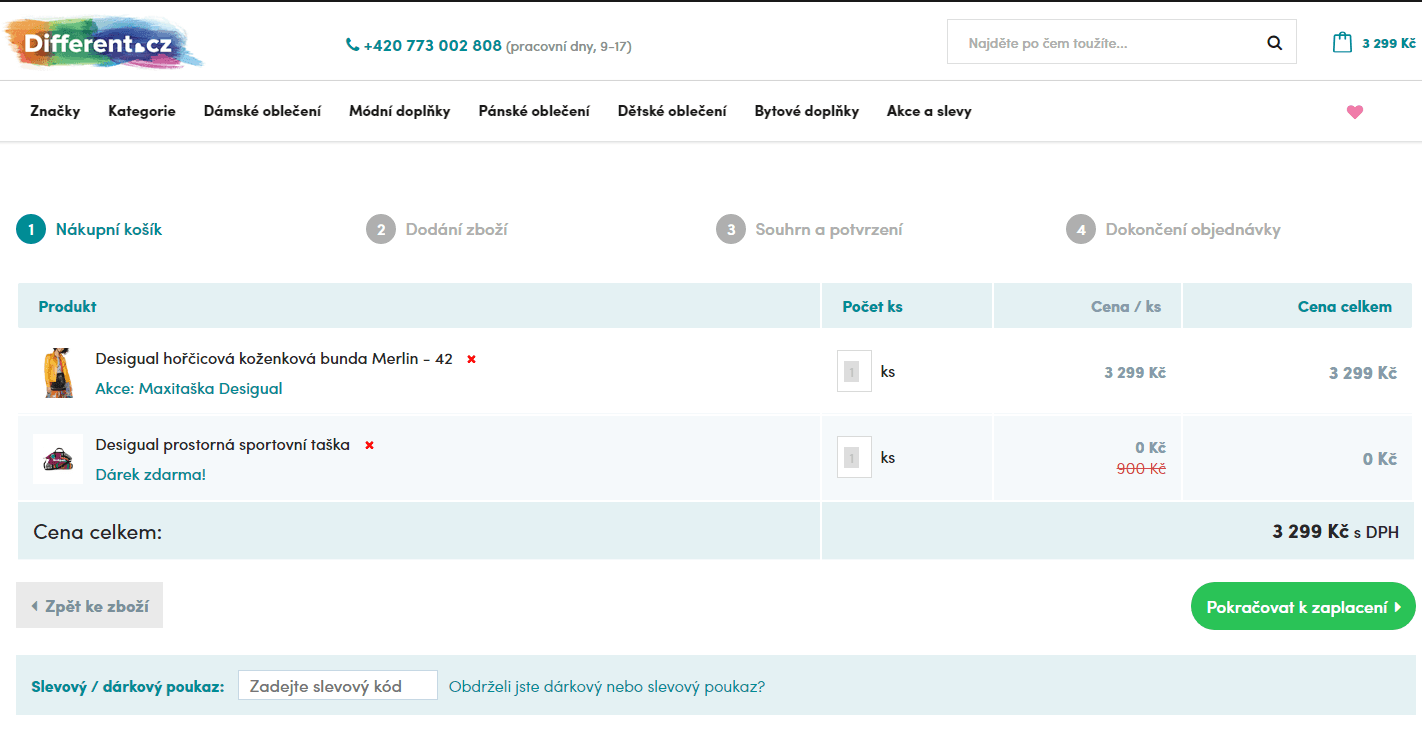This screenshot has width=1422, height=752.
Task: Open the shopping bag cart icon
Action: [x=1342, y=42]
